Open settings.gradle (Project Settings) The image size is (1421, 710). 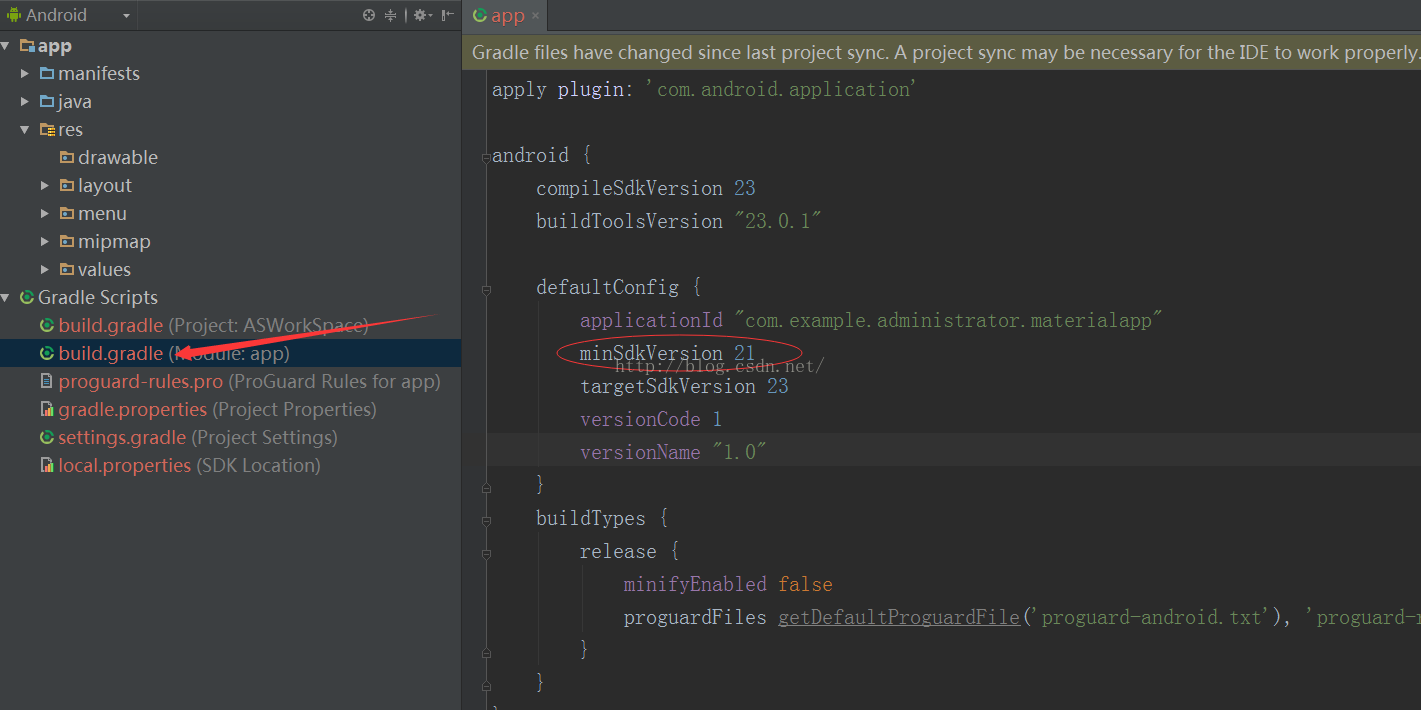click(198, 438)
